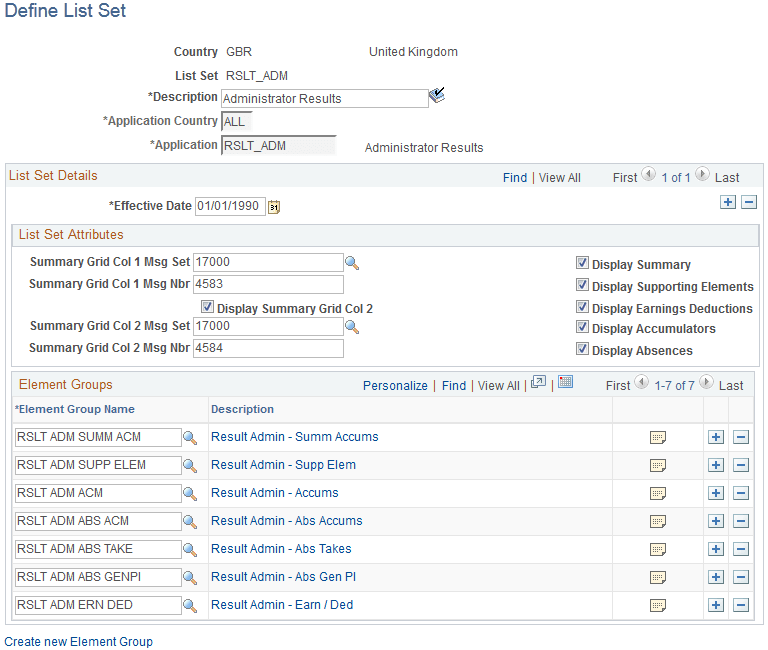Click Create new Element Group link
The image size is (768, 650).
[x=78, y=642]
